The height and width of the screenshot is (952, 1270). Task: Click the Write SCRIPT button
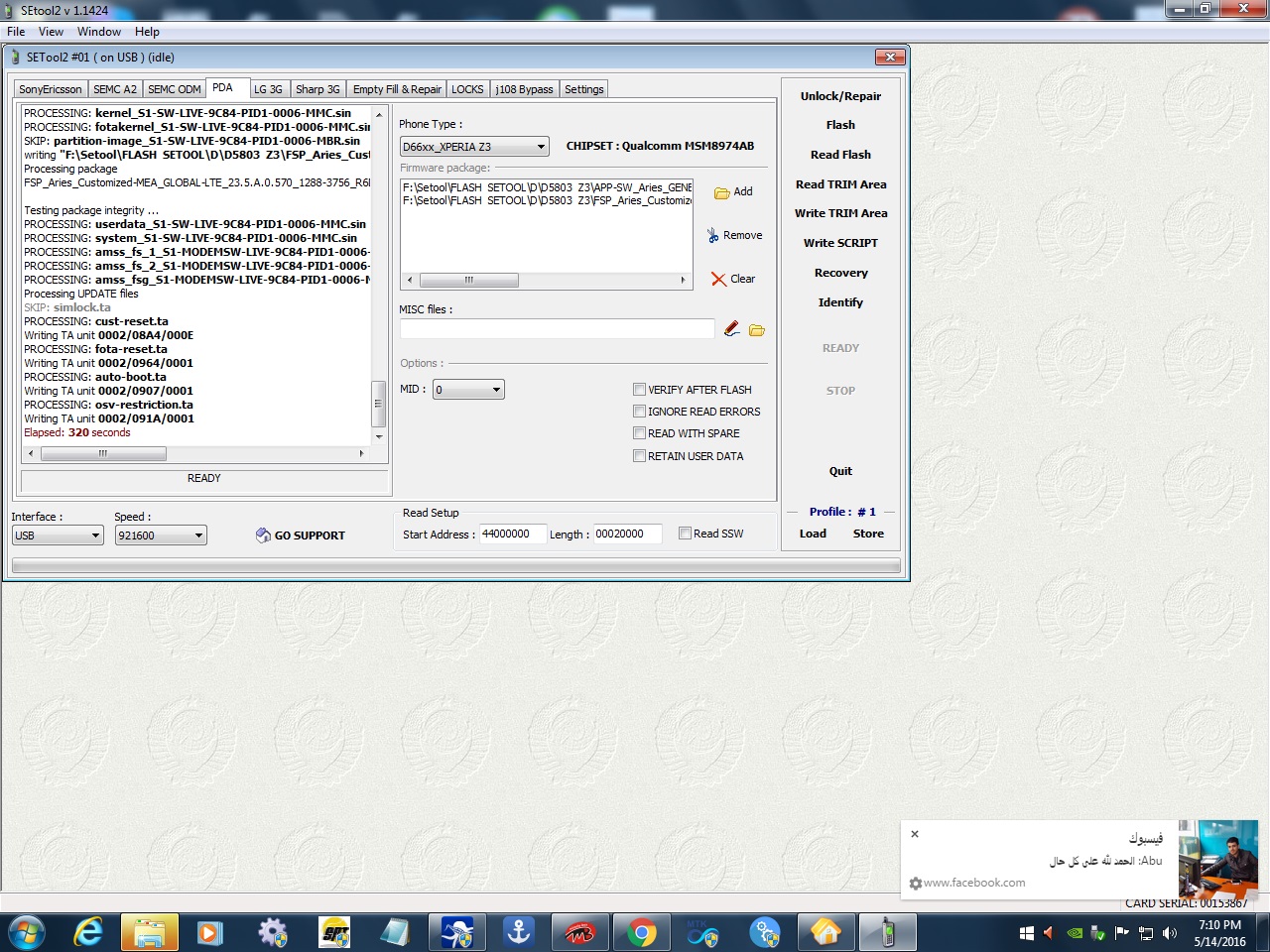(x=840, y=243)
